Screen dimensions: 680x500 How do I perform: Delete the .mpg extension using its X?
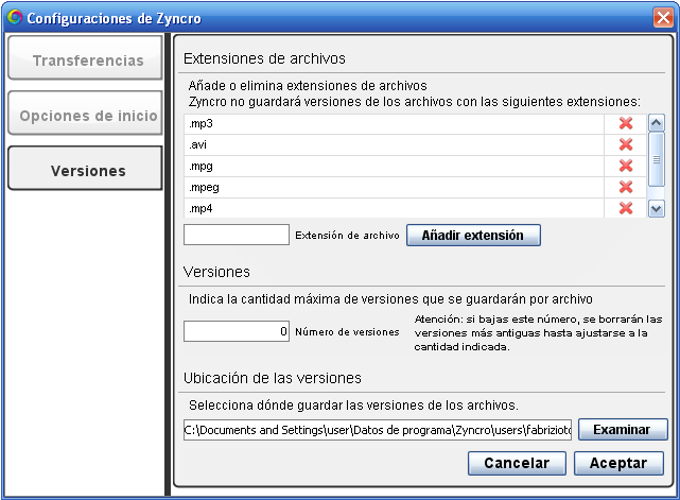click(x=625, y=166)
